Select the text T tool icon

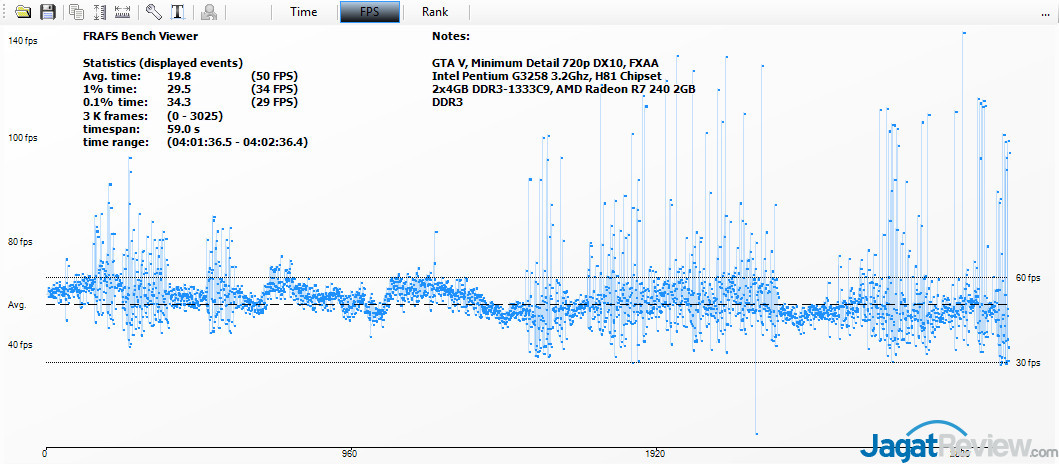[177, 12]
